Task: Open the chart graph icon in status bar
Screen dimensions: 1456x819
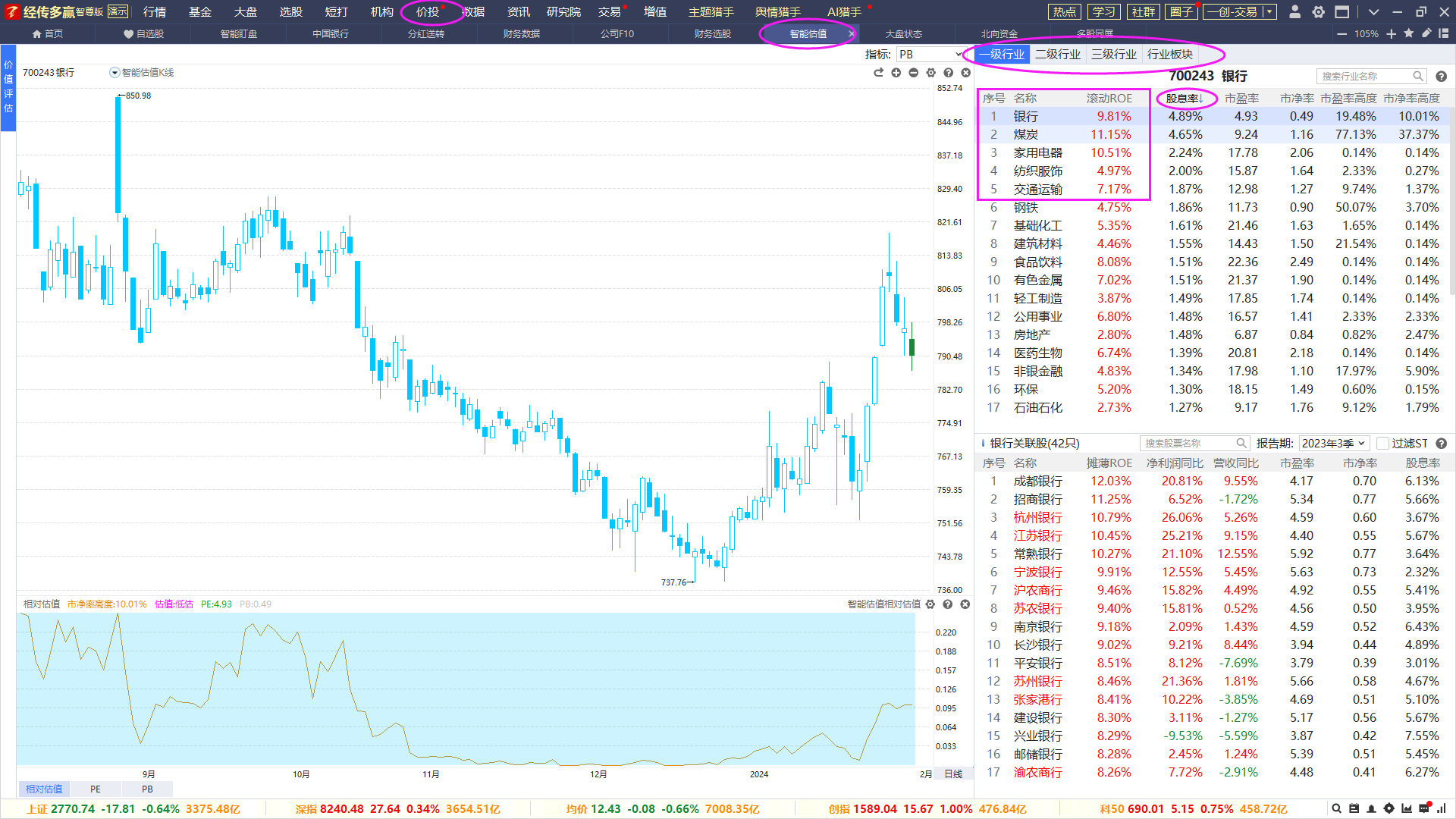Action: (x=1407, y=808)
